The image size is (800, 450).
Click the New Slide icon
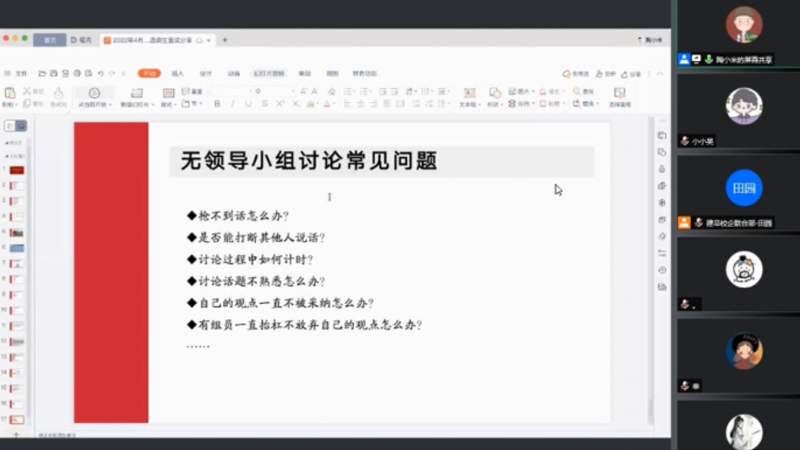[x=137, y=93]
